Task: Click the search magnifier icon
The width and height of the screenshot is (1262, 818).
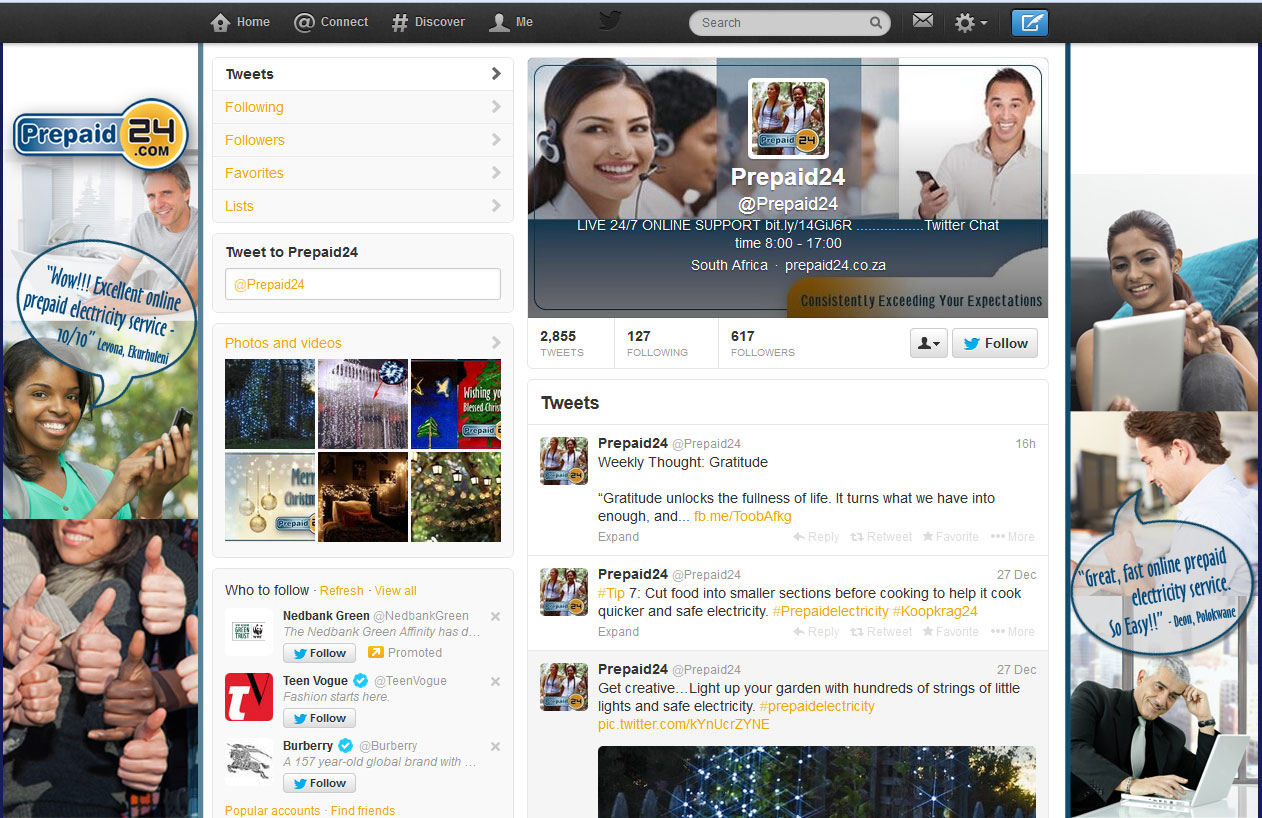Action: (875, 23)
